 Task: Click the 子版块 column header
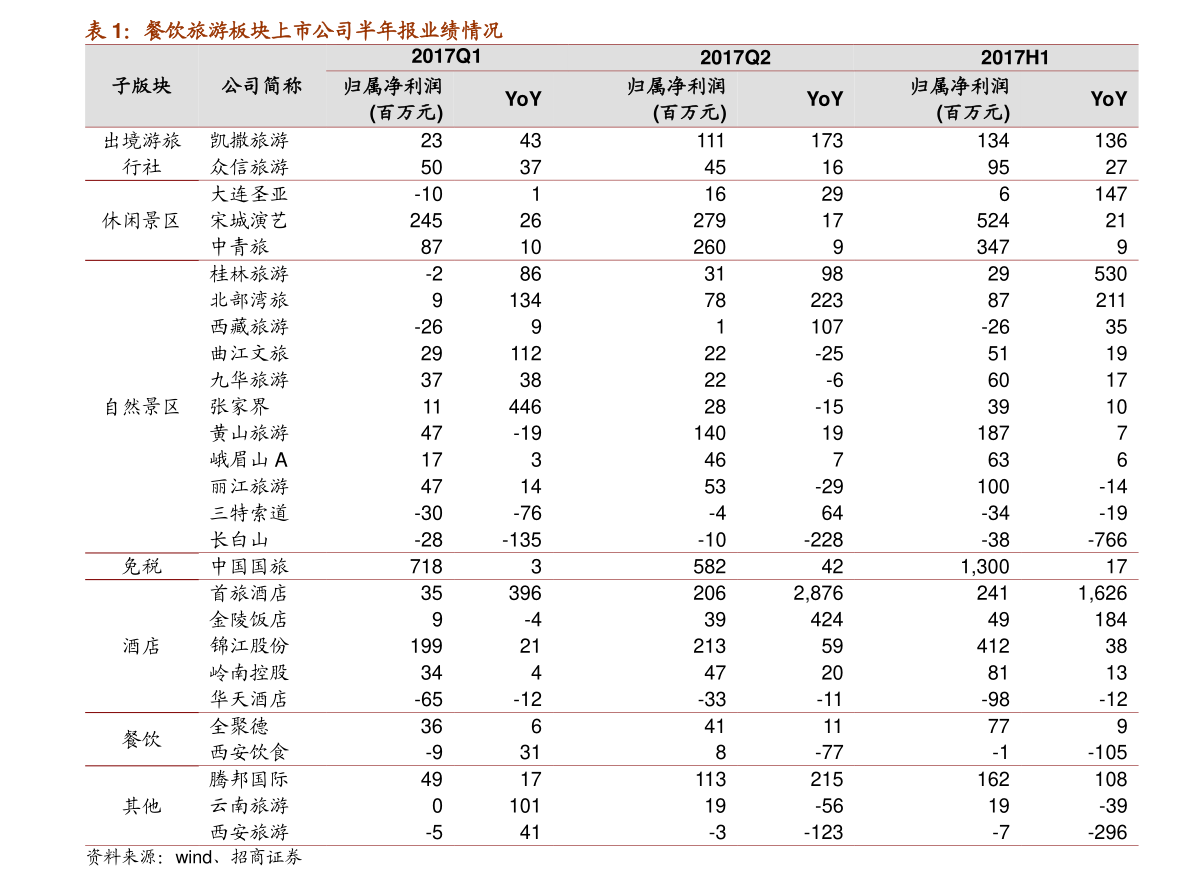[x=141, y=86]
